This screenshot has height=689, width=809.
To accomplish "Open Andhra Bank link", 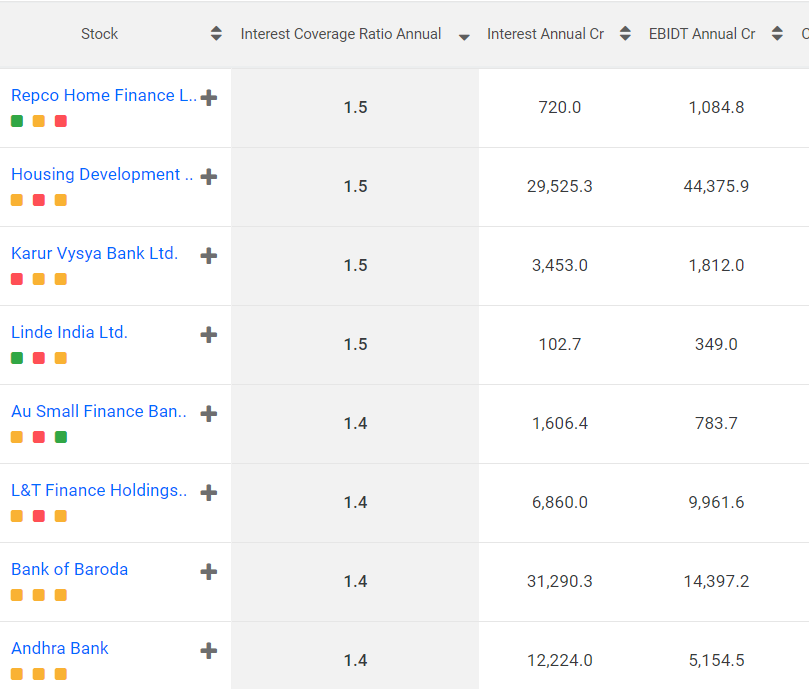I will tap(60, 648).
